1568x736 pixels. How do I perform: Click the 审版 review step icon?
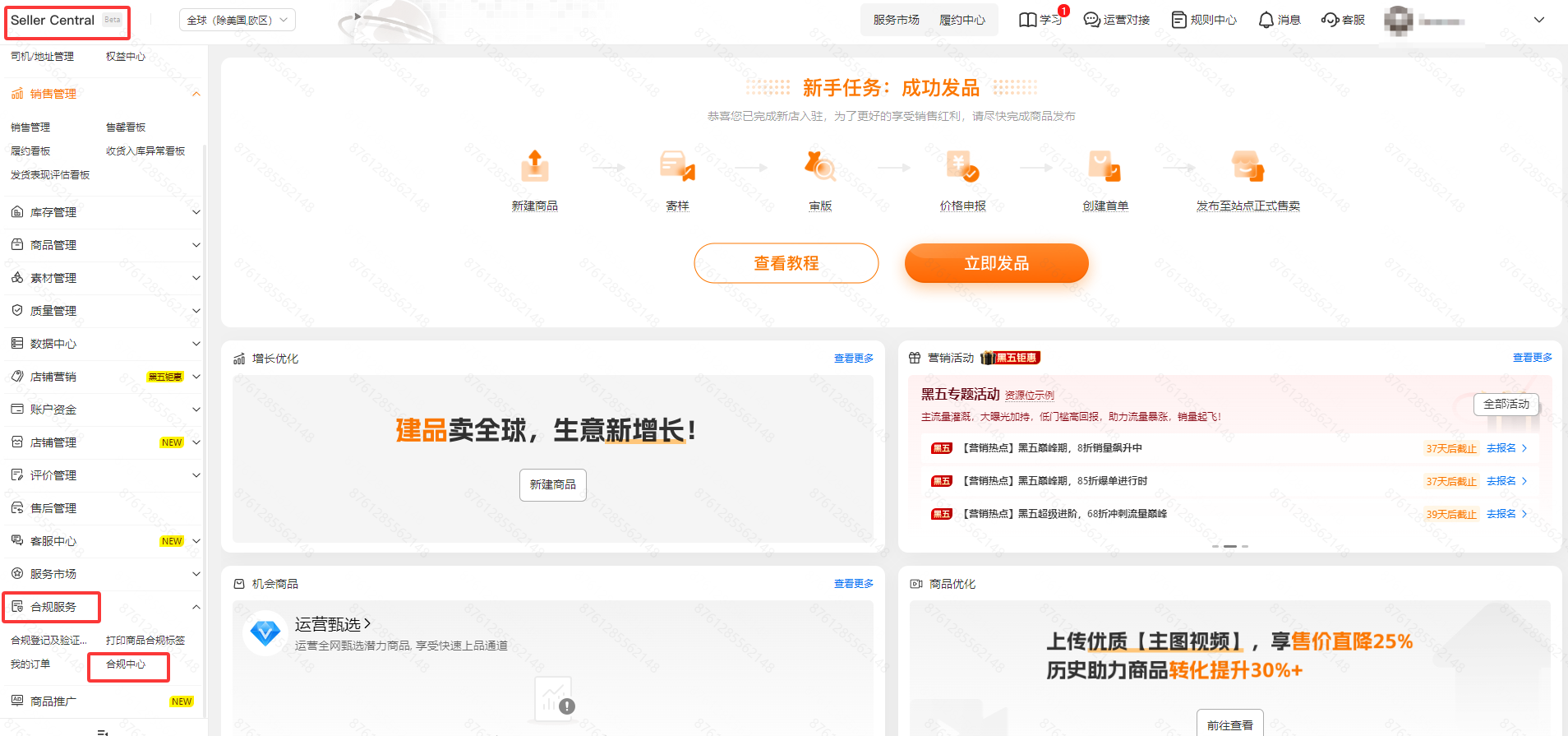[x=819, y=166]
